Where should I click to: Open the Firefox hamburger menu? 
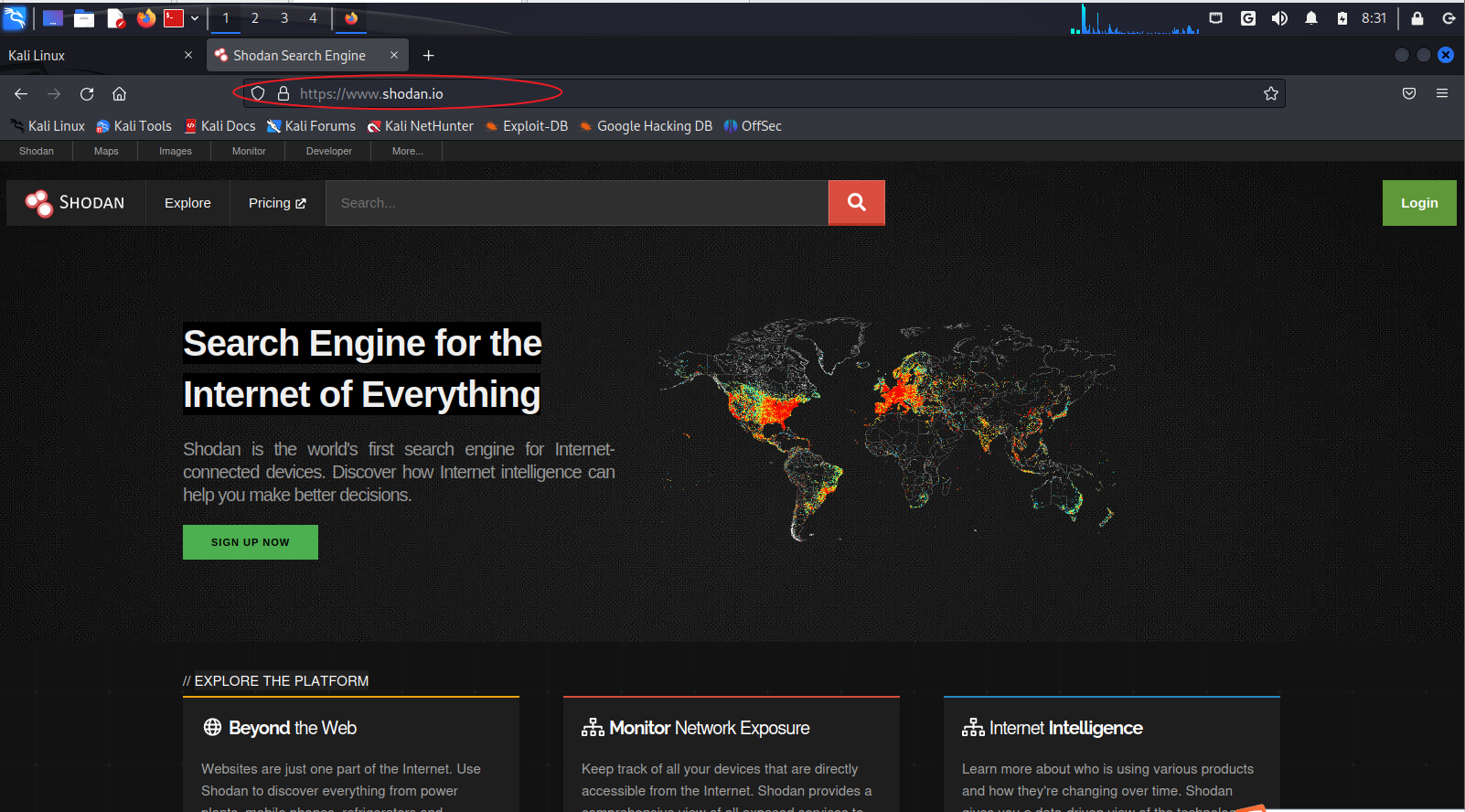[x=1442, y=93]
